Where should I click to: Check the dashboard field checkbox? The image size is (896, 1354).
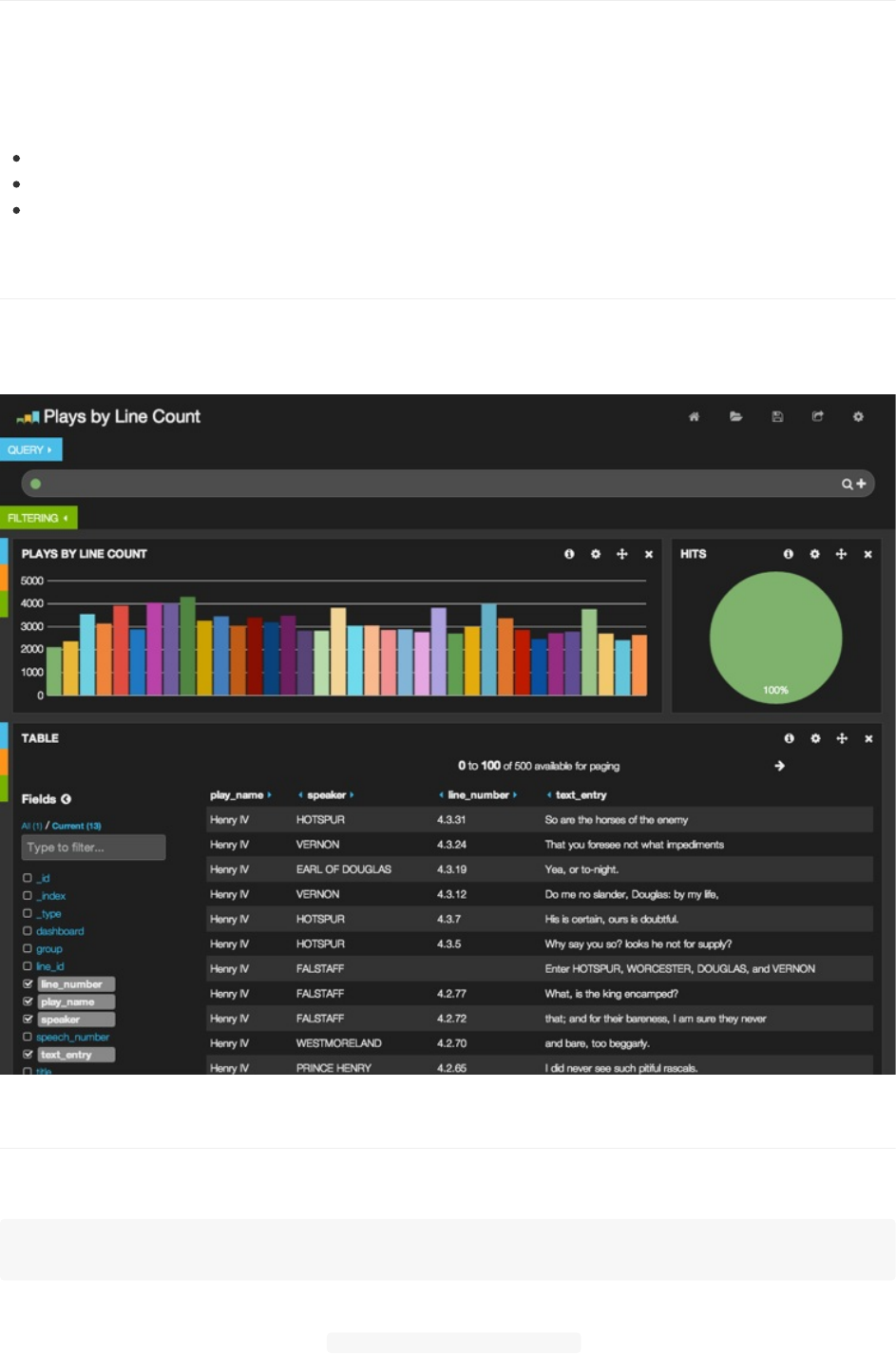[x=28, y=931]
